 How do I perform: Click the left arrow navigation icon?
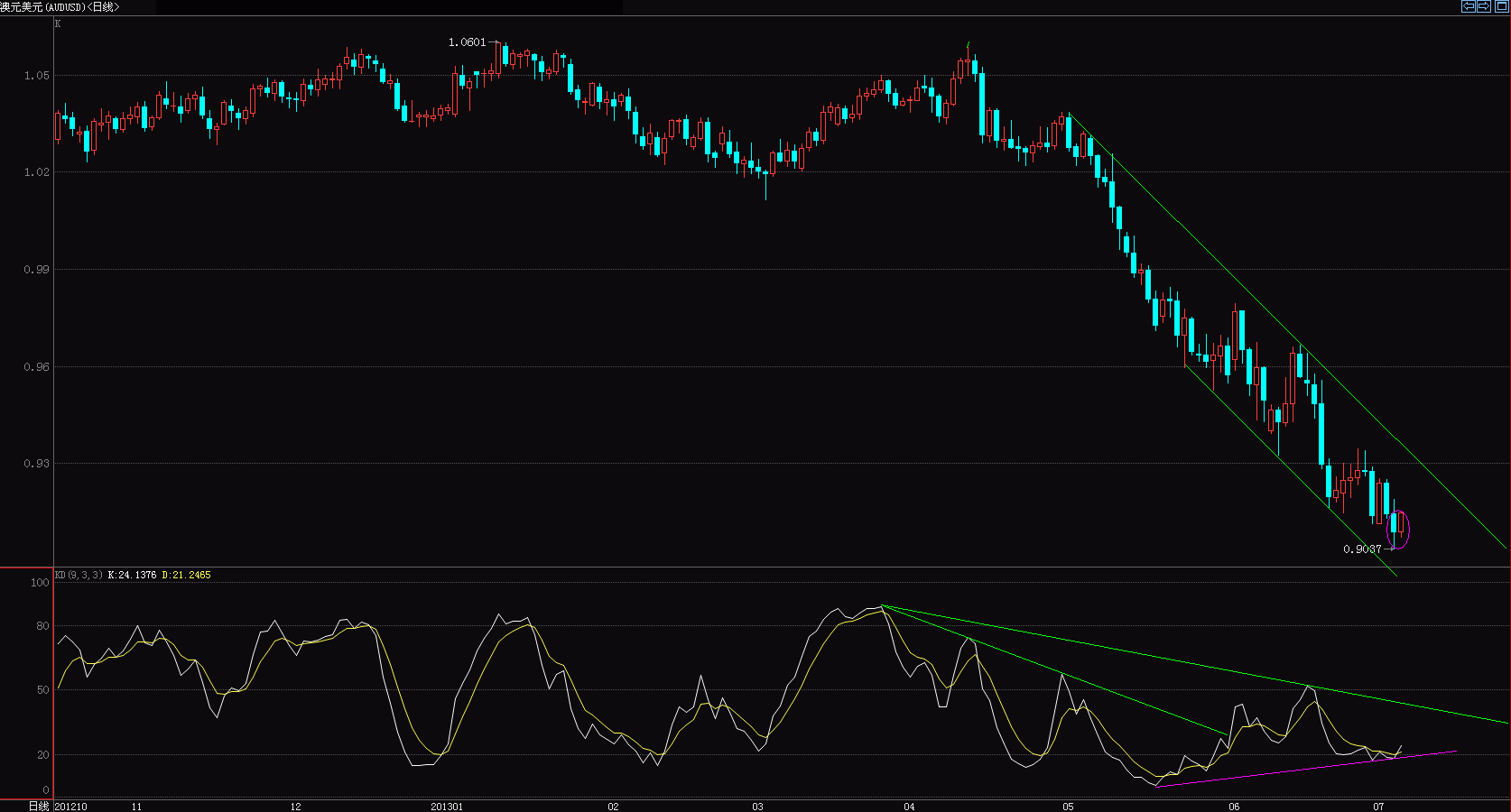1469,5
